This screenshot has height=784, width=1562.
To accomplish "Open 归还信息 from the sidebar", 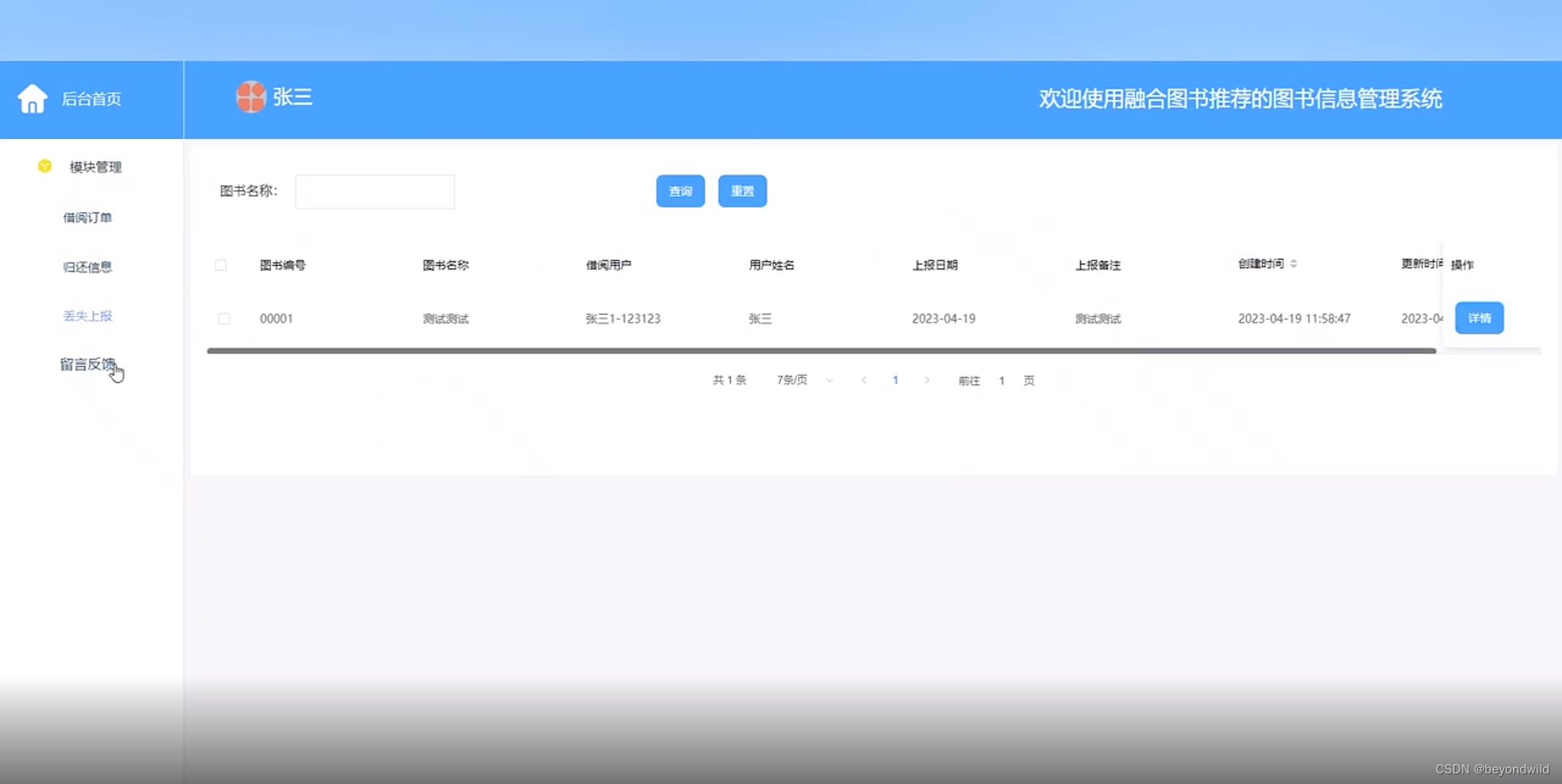I will [x=88, y=266].
